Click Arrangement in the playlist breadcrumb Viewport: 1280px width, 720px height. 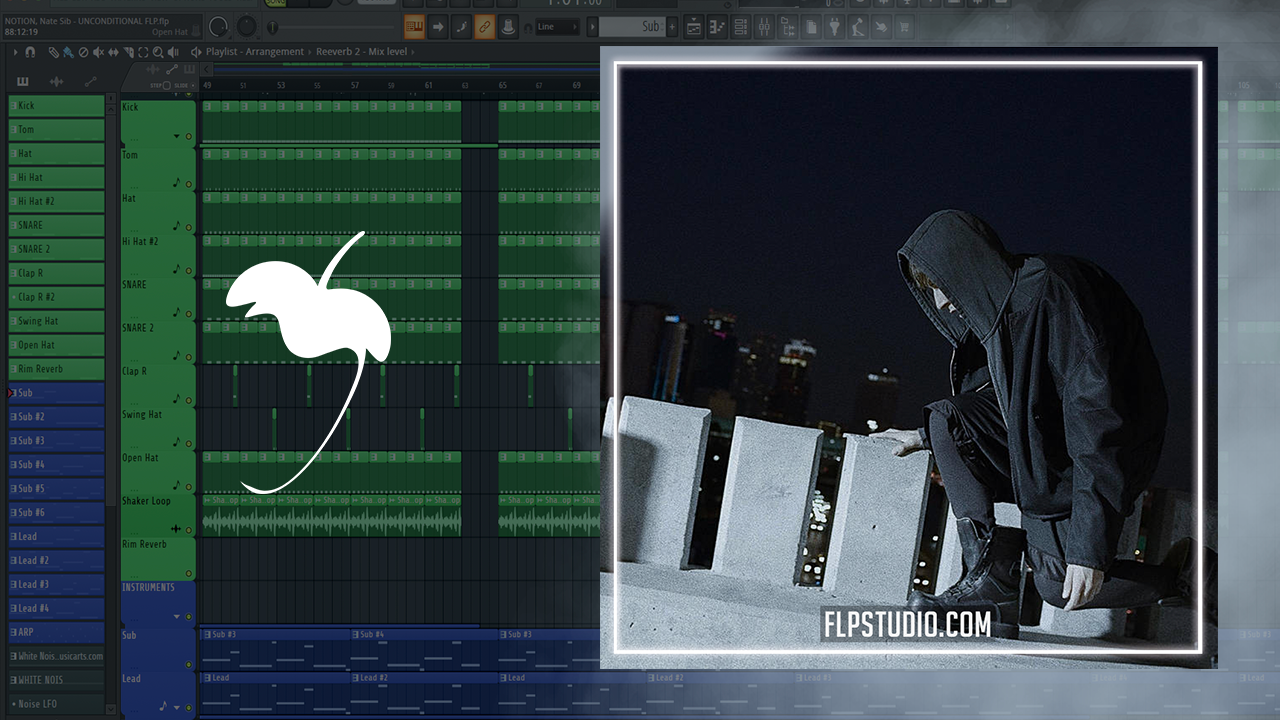tap(274, 52)
